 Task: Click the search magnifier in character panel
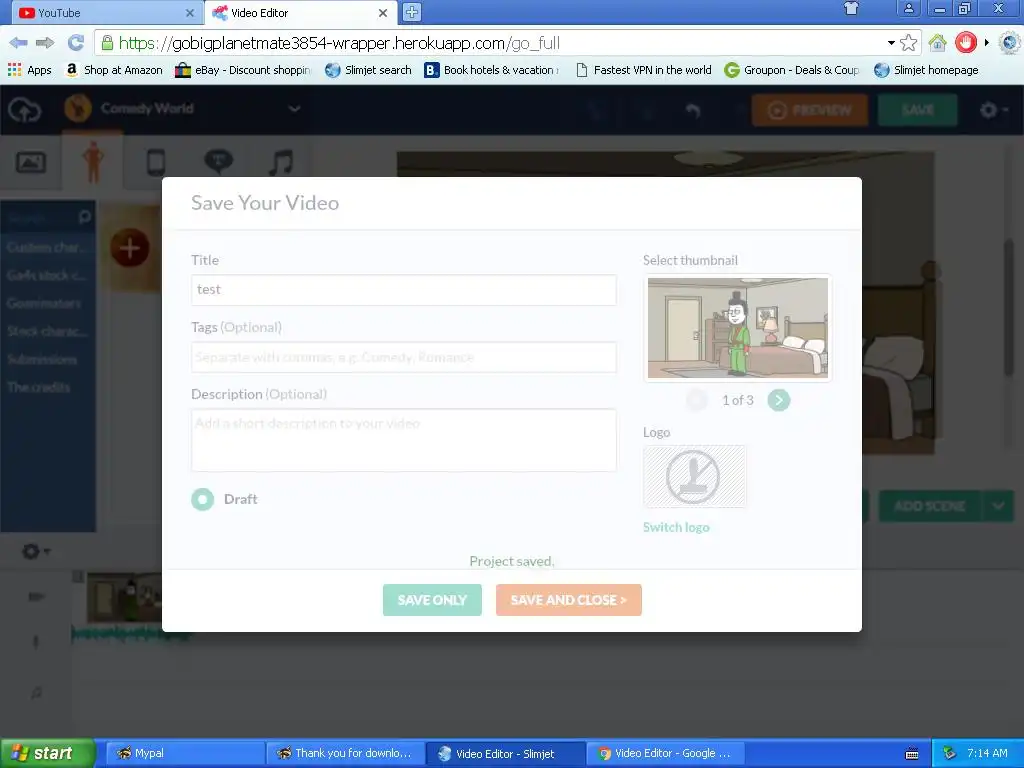pyautogui.click(x=85, y=216)
